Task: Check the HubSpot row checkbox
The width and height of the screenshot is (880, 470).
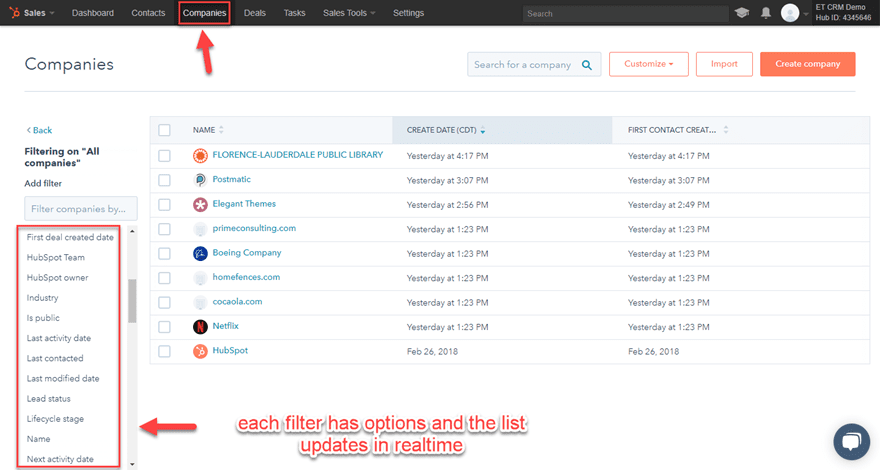Action: (164, 351)
